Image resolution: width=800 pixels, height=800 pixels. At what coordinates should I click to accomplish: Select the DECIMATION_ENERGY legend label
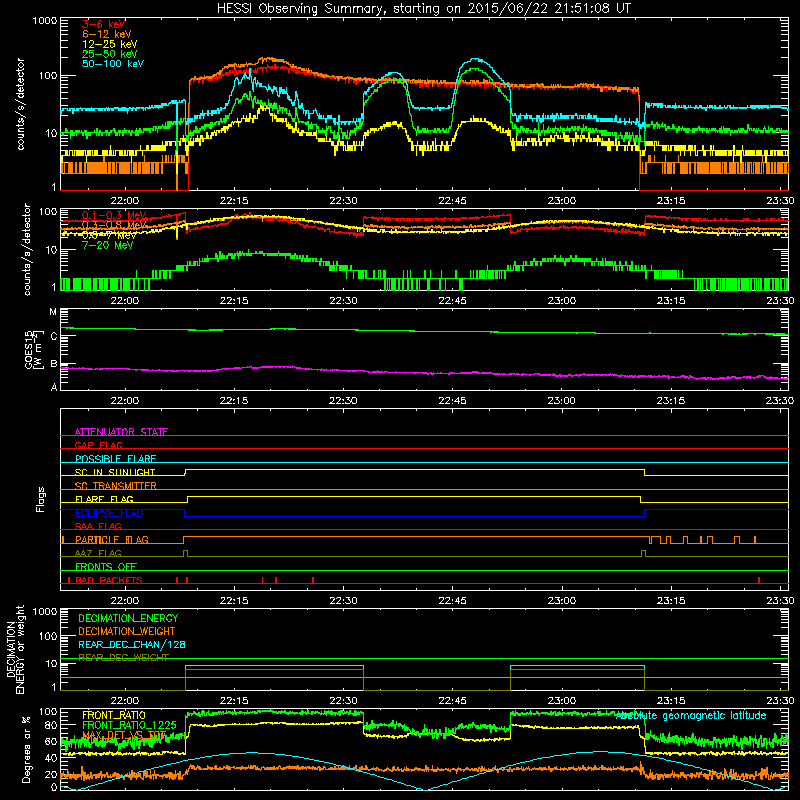pos(128,618)
